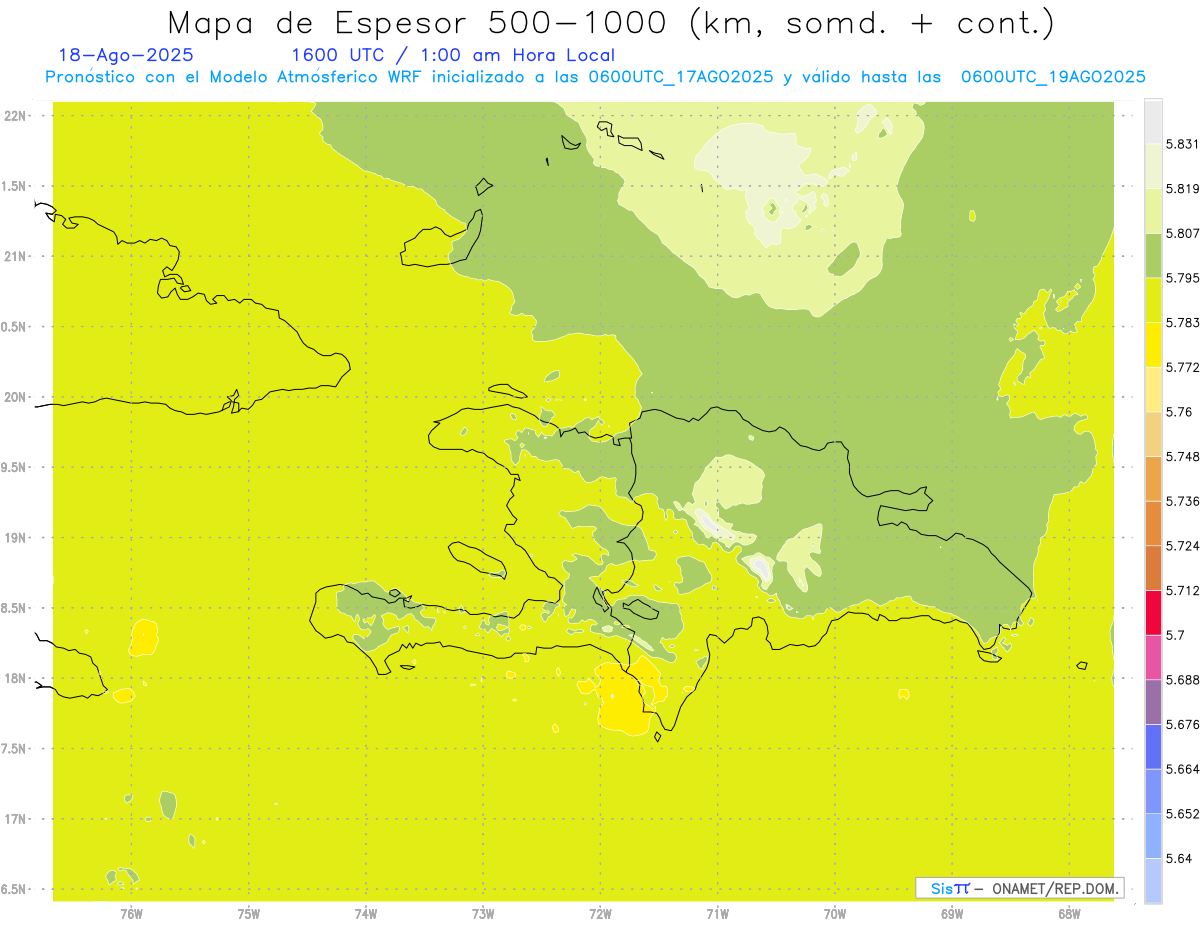Click the longitude axis label 69W
1200x927 pixels.
click(x=952, y=913)
